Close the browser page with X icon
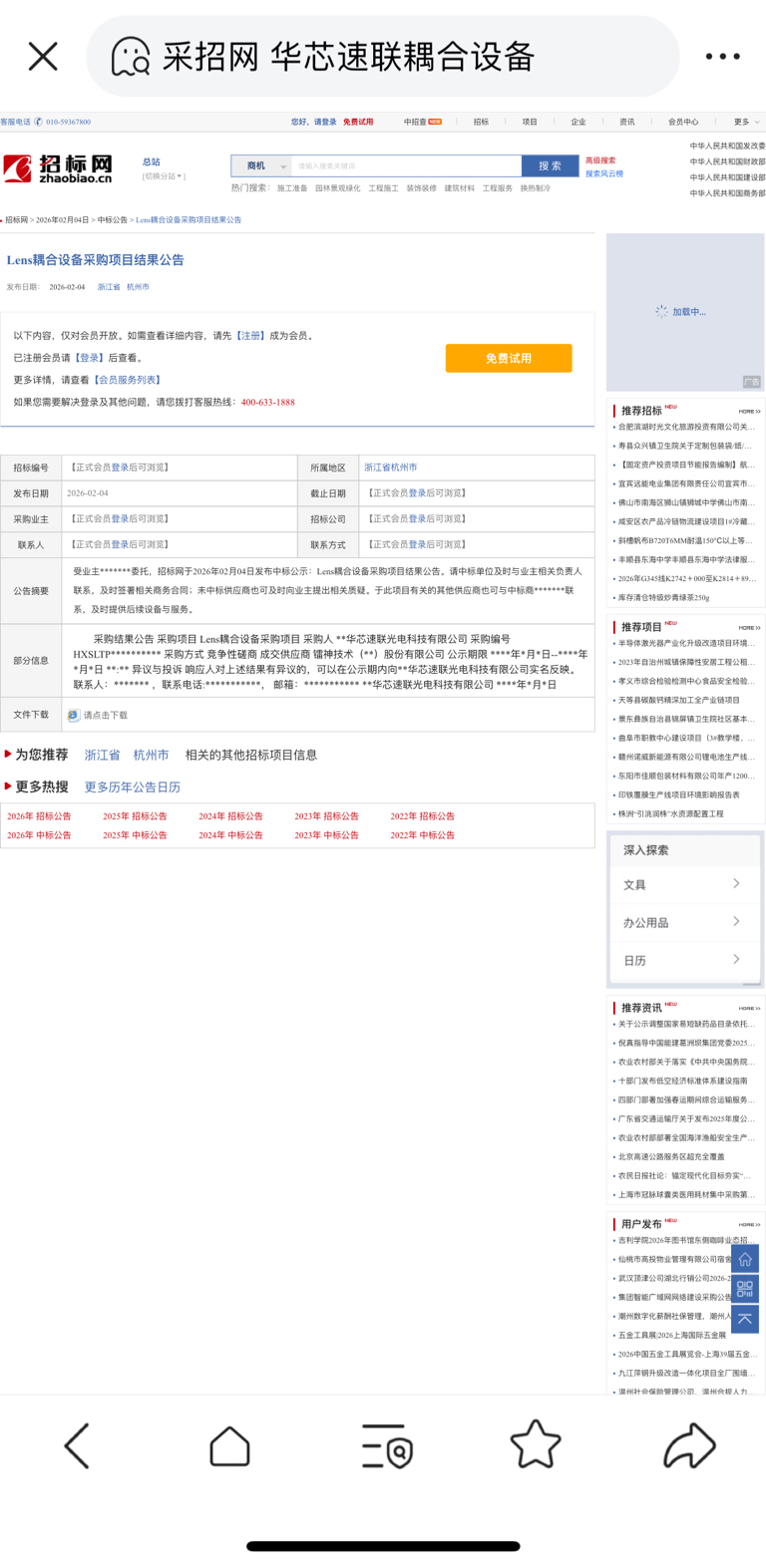 [43, 56]
